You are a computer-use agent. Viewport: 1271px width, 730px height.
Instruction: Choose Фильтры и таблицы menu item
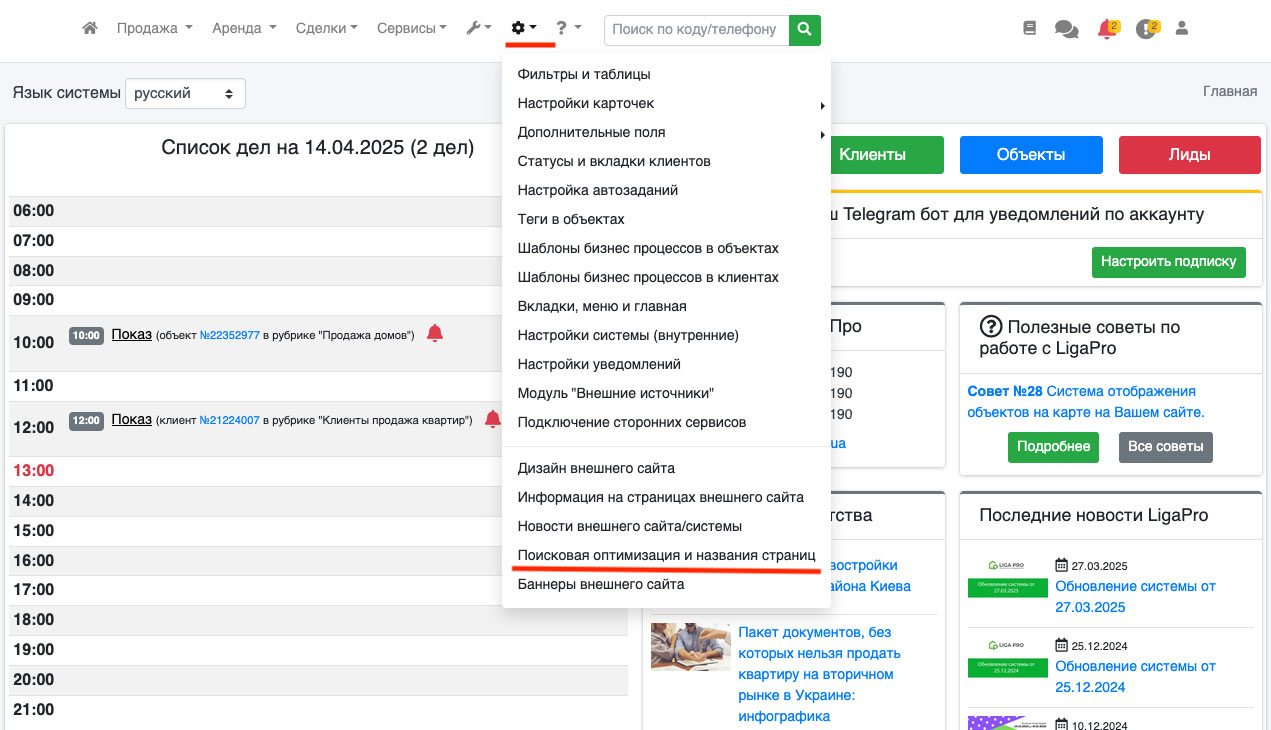584,74
